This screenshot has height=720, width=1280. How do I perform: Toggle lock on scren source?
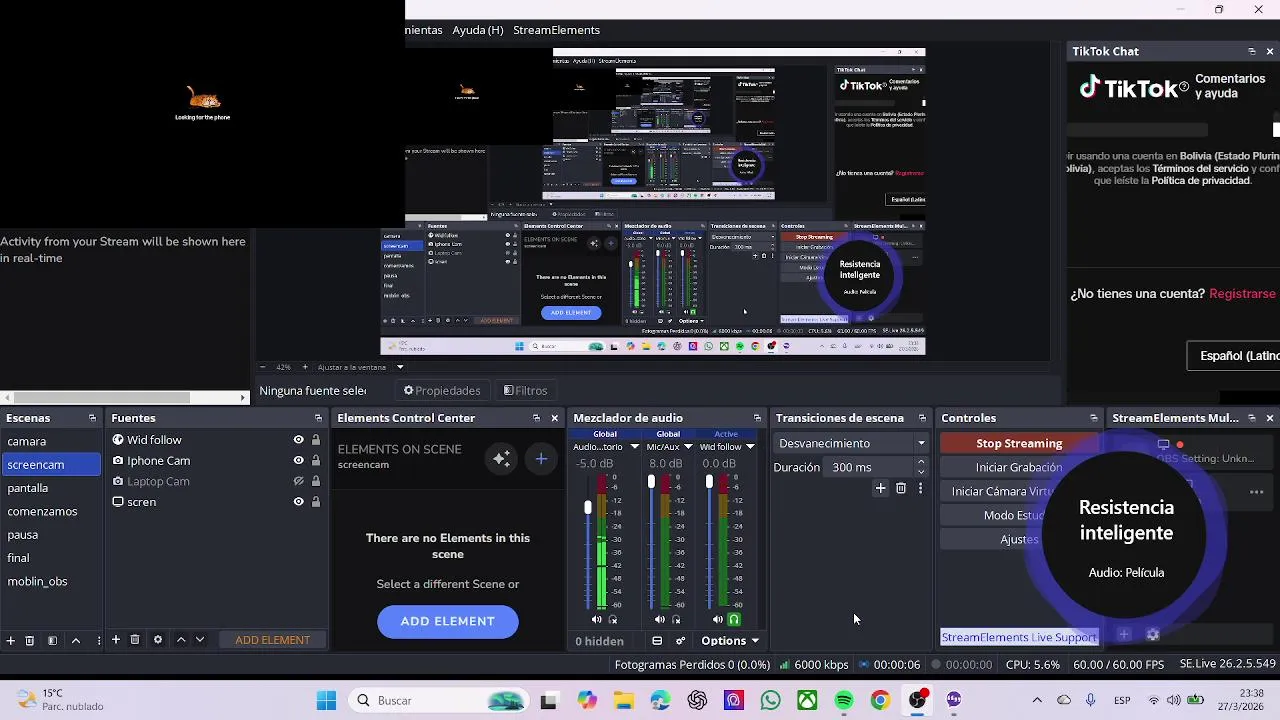316,502
